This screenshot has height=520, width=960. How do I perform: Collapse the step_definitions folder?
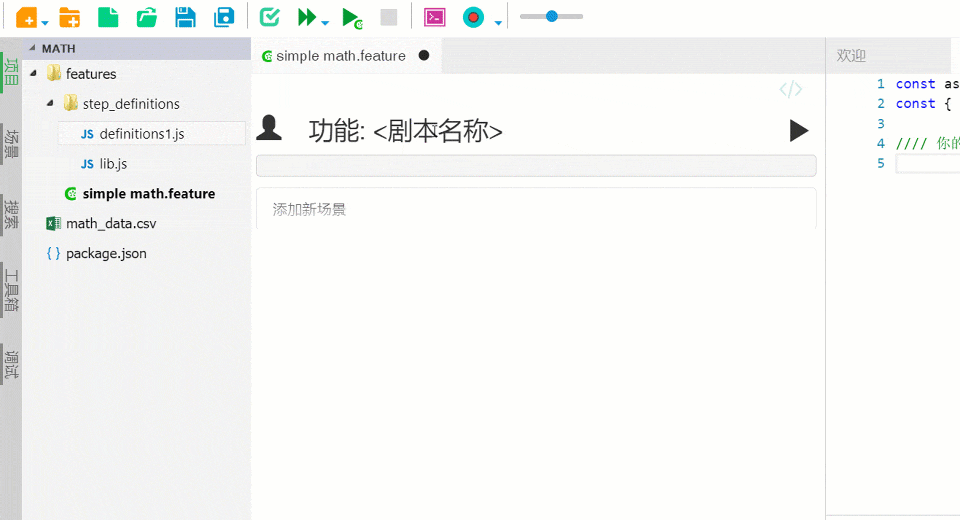pyautogui.click(x=50, y=104)
